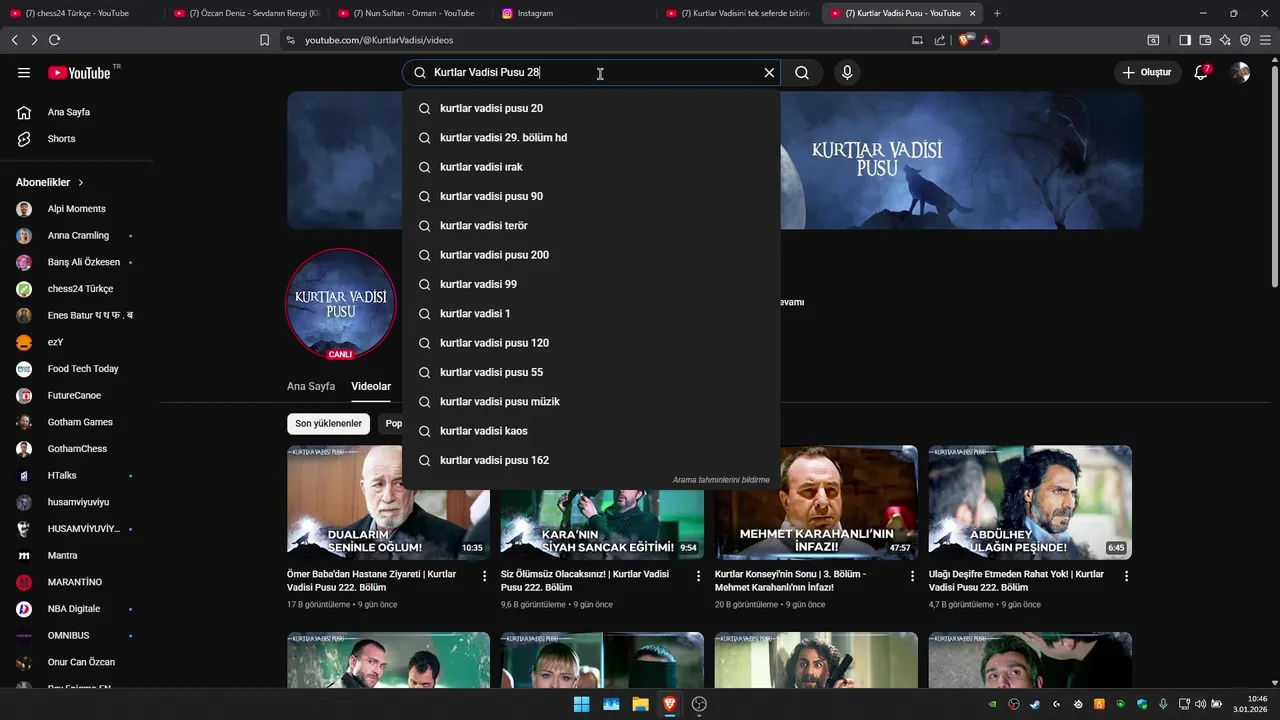
Task: Open Leo AI sparkle icon
Action: [1225, 40]
